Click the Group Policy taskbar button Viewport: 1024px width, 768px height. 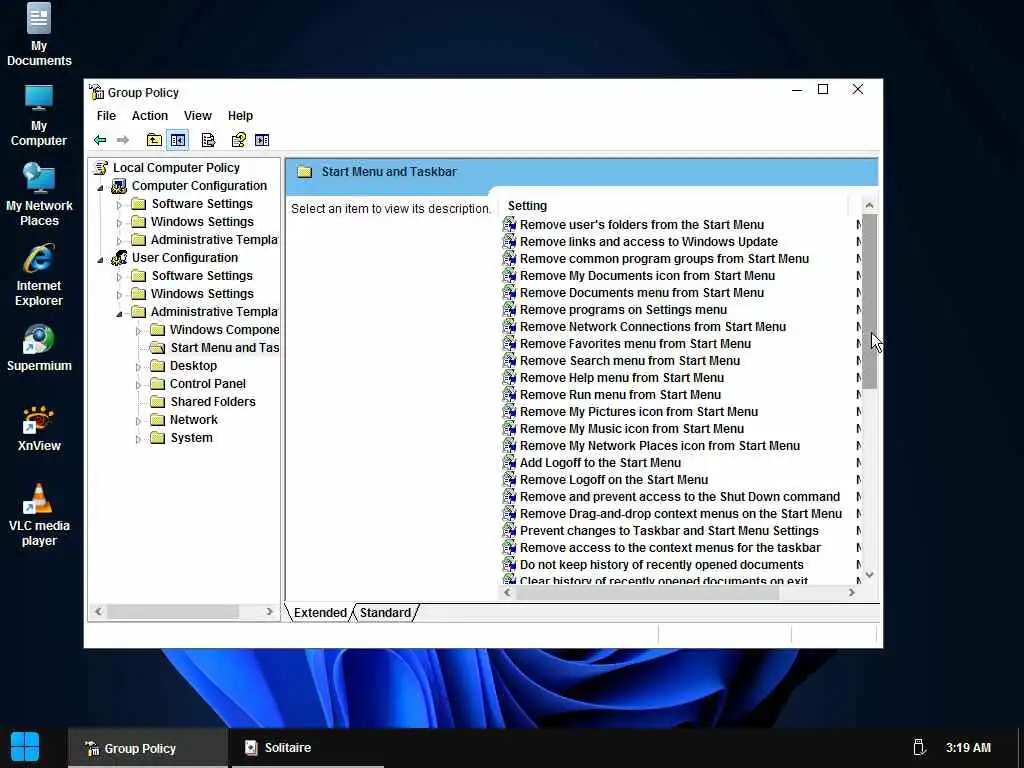[x=148, y=748]
